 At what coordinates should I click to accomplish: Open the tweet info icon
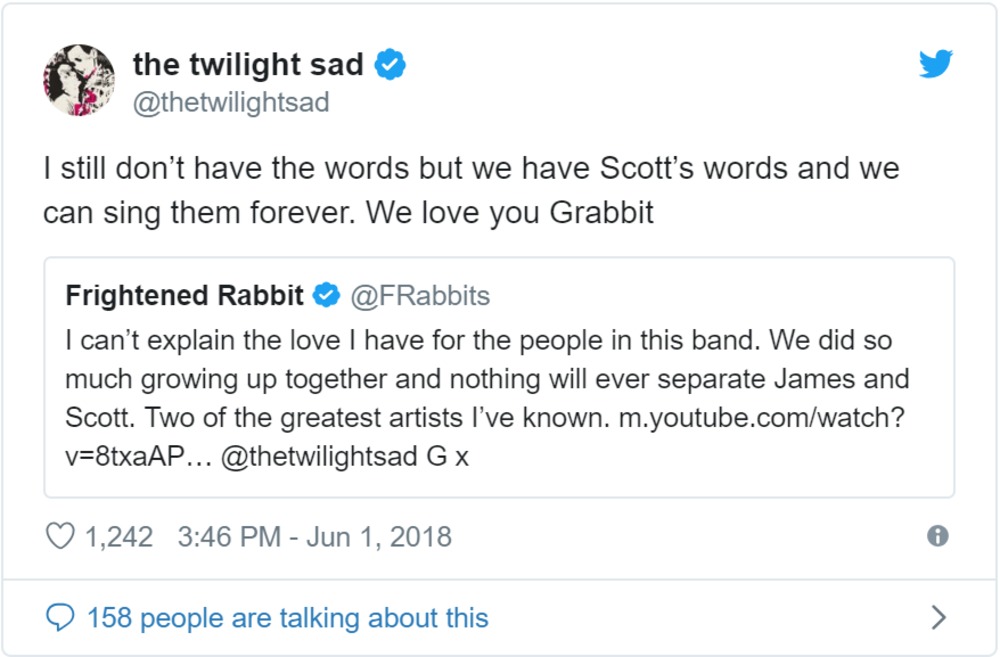937,537
